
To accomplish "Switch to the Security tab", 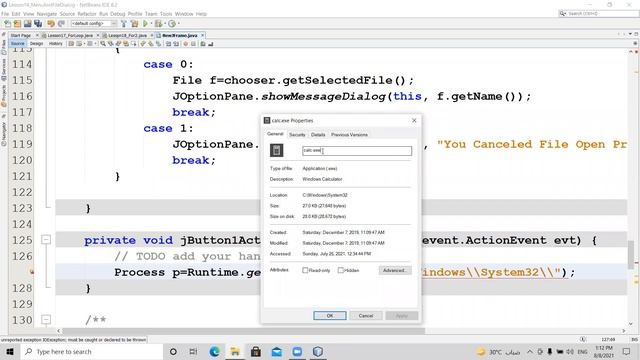I will [297, 135].
